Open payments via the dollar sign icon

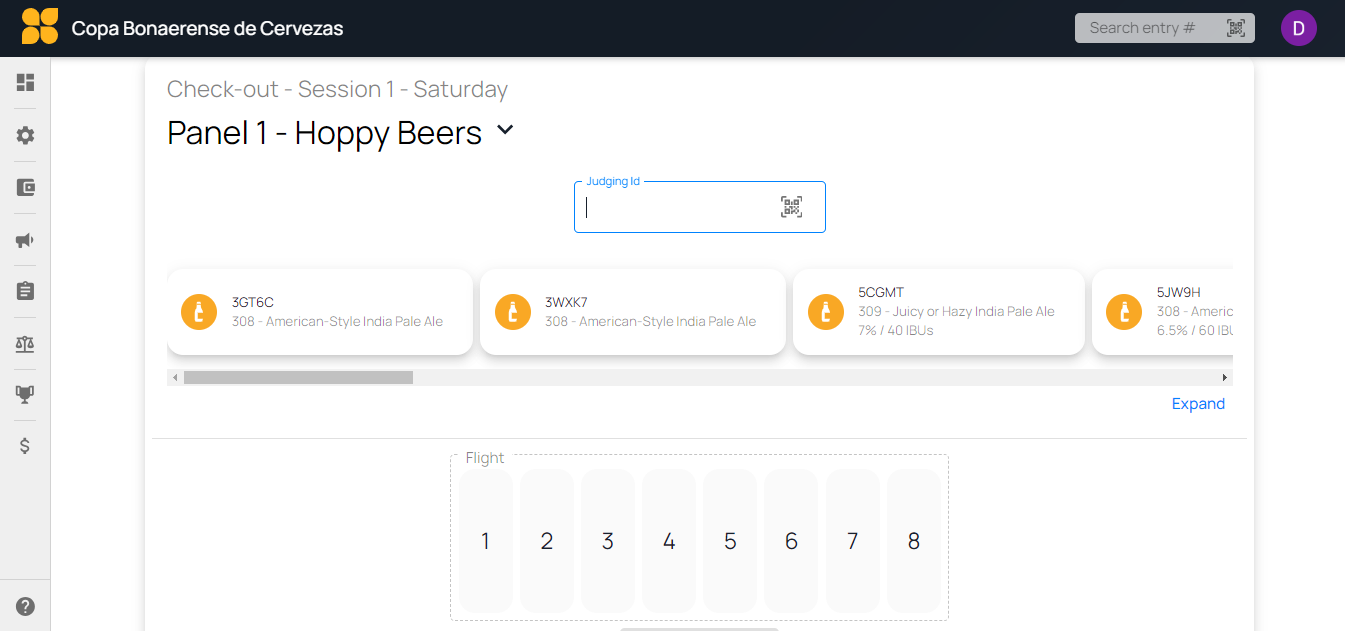coord(25,446)
